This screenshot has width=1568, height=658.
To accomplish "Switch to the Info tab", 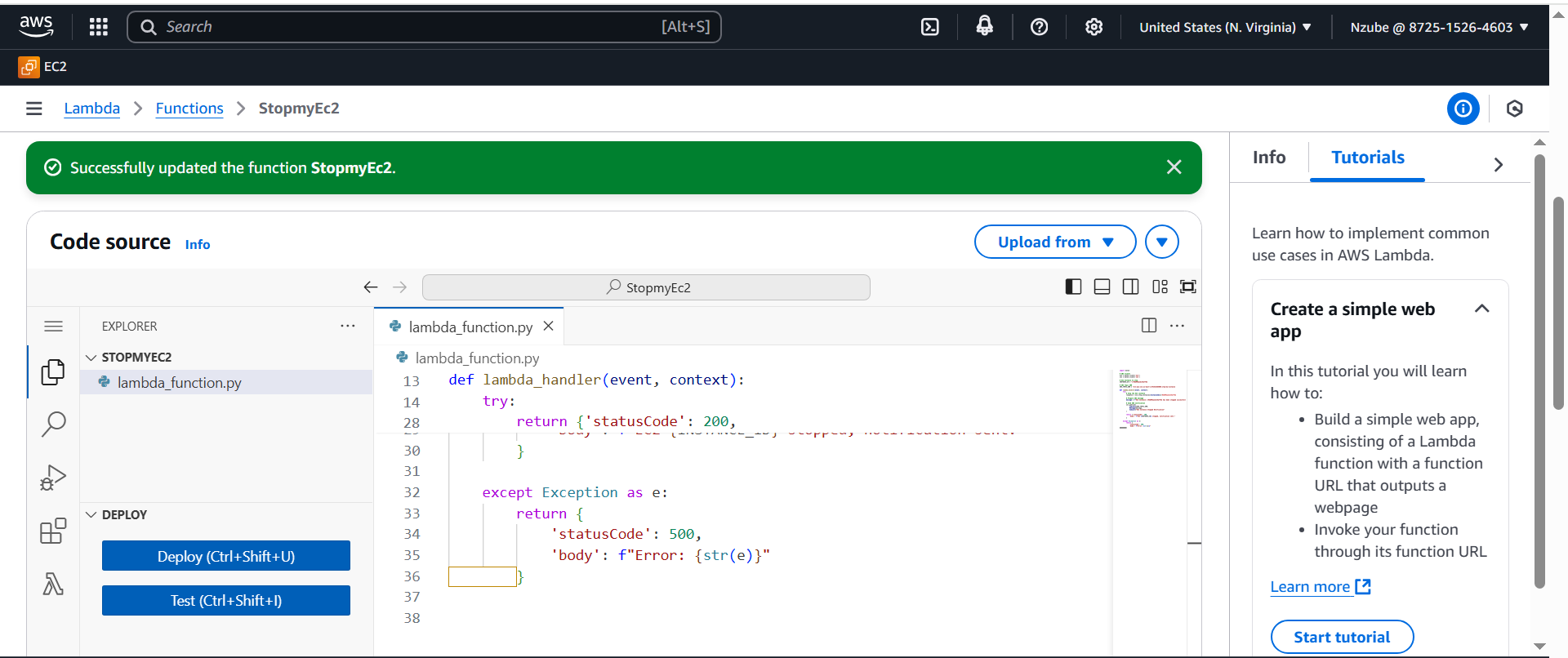I will point(1269,158).
